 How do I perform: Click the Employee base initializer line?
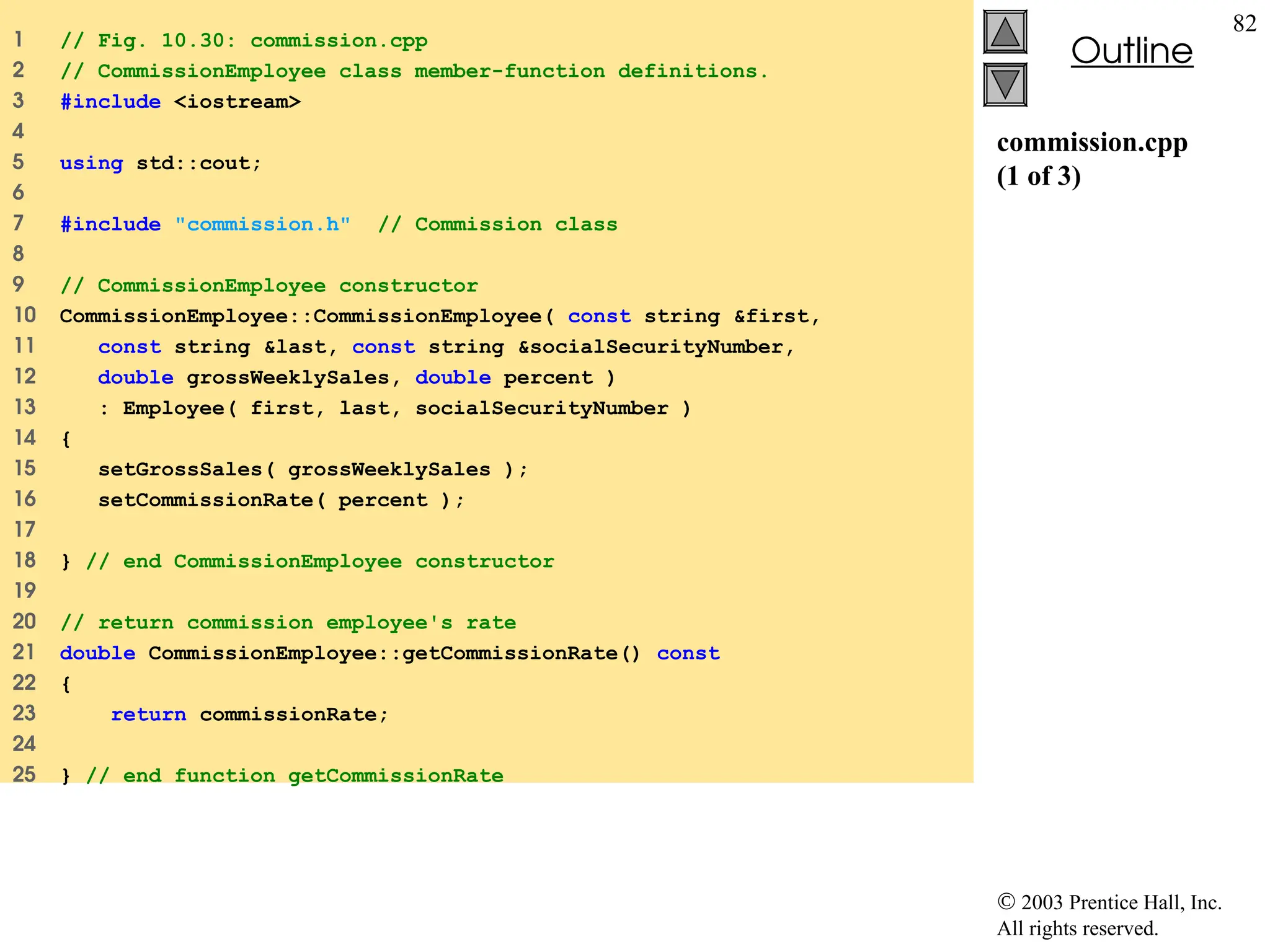point(394,408)
